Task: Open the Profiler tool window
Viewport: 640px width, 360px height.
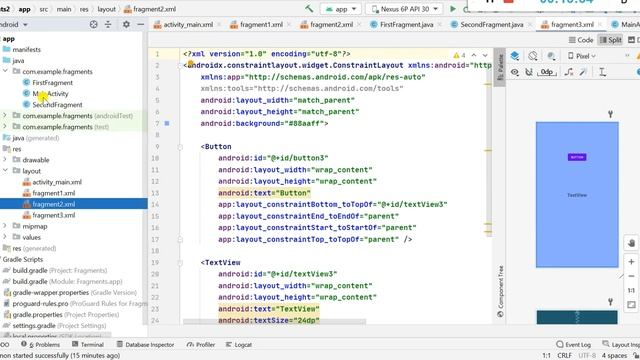Action: 201,344
